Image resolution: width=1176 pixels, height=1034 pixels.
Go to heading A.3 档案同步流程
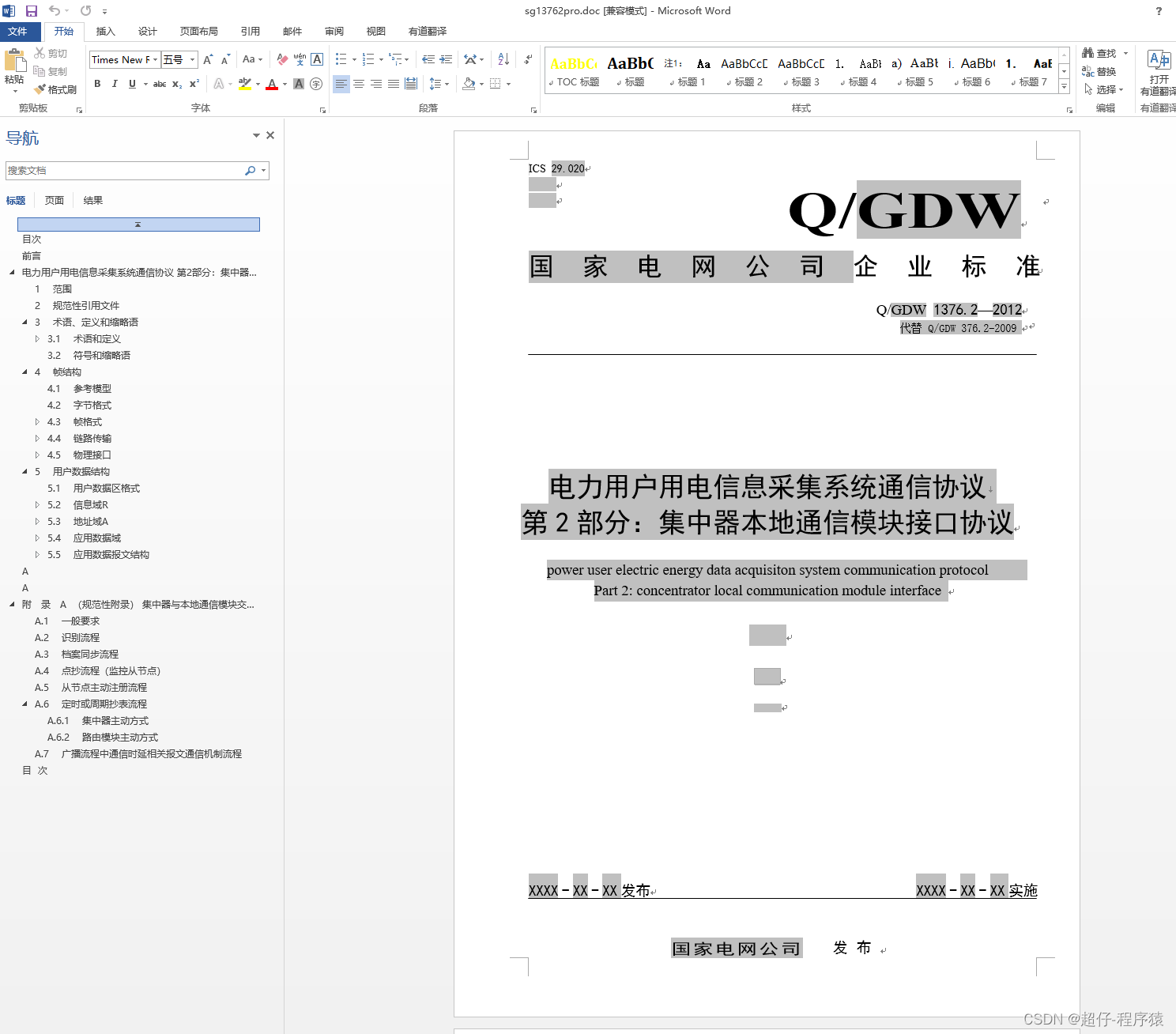coord(77,654)
